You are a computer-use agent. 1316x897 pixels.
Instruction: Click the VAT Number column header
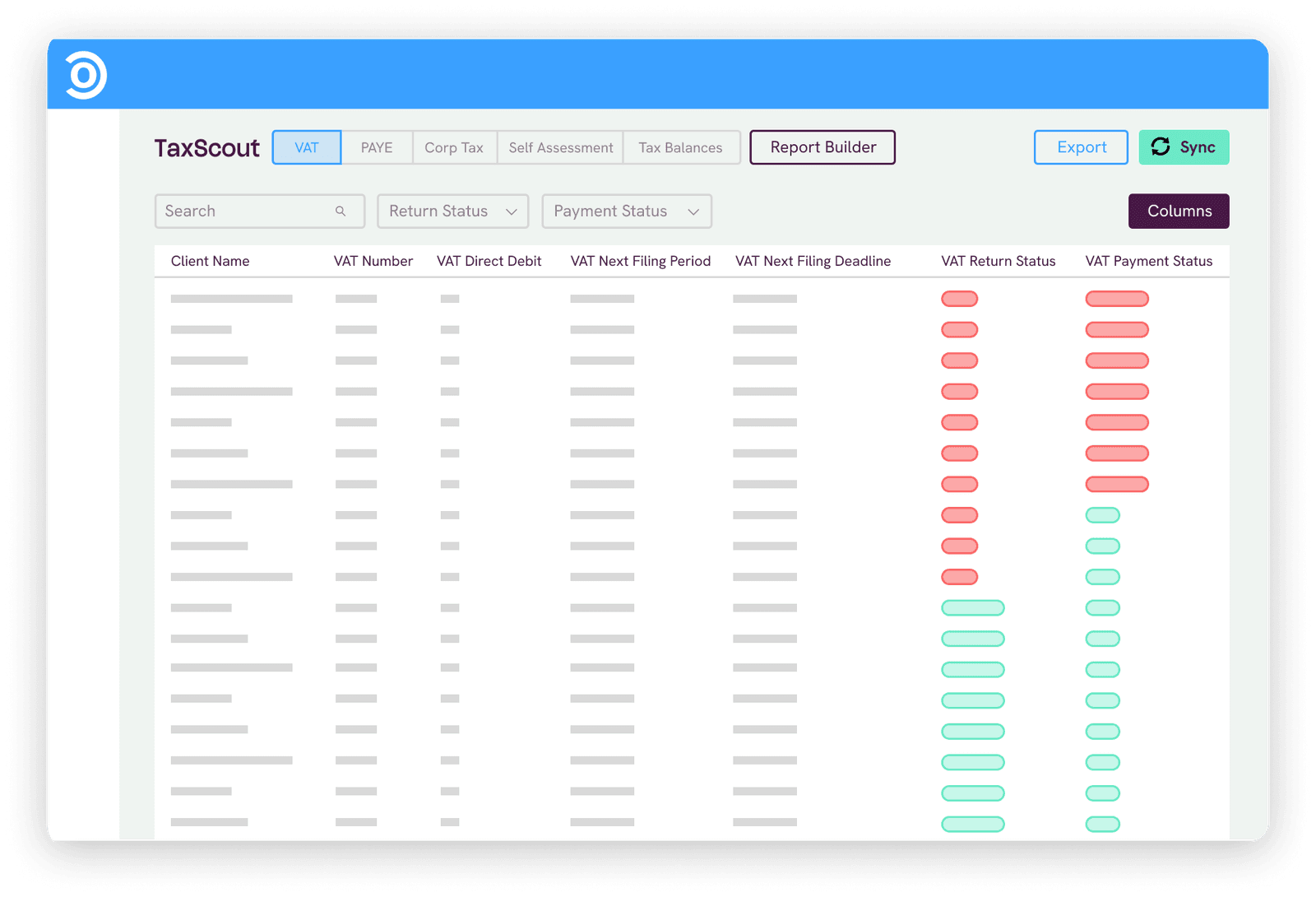point(373,261)
